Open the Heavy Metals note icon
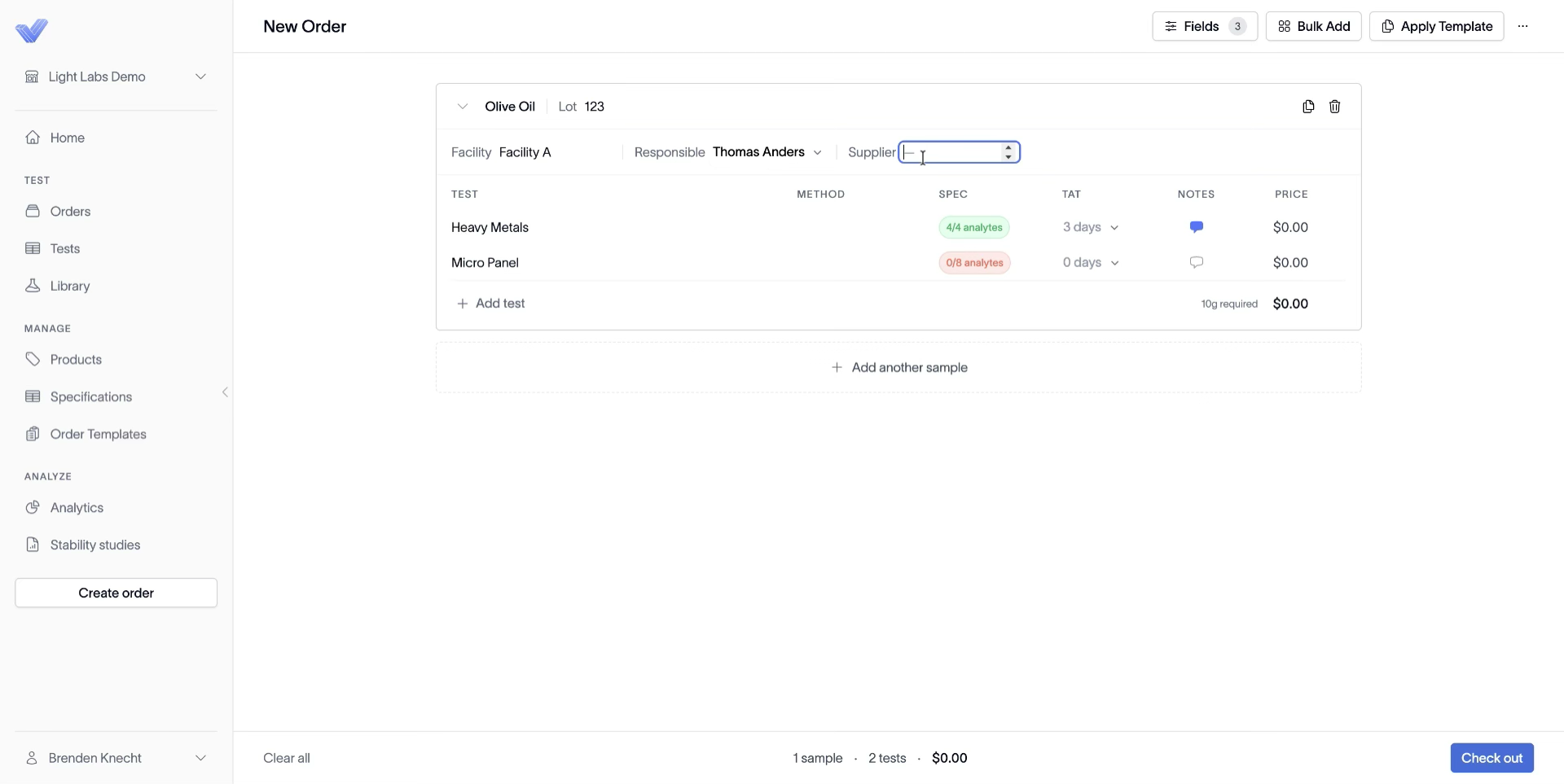This screenshot has width=1564, height=784. [1196, 227]
